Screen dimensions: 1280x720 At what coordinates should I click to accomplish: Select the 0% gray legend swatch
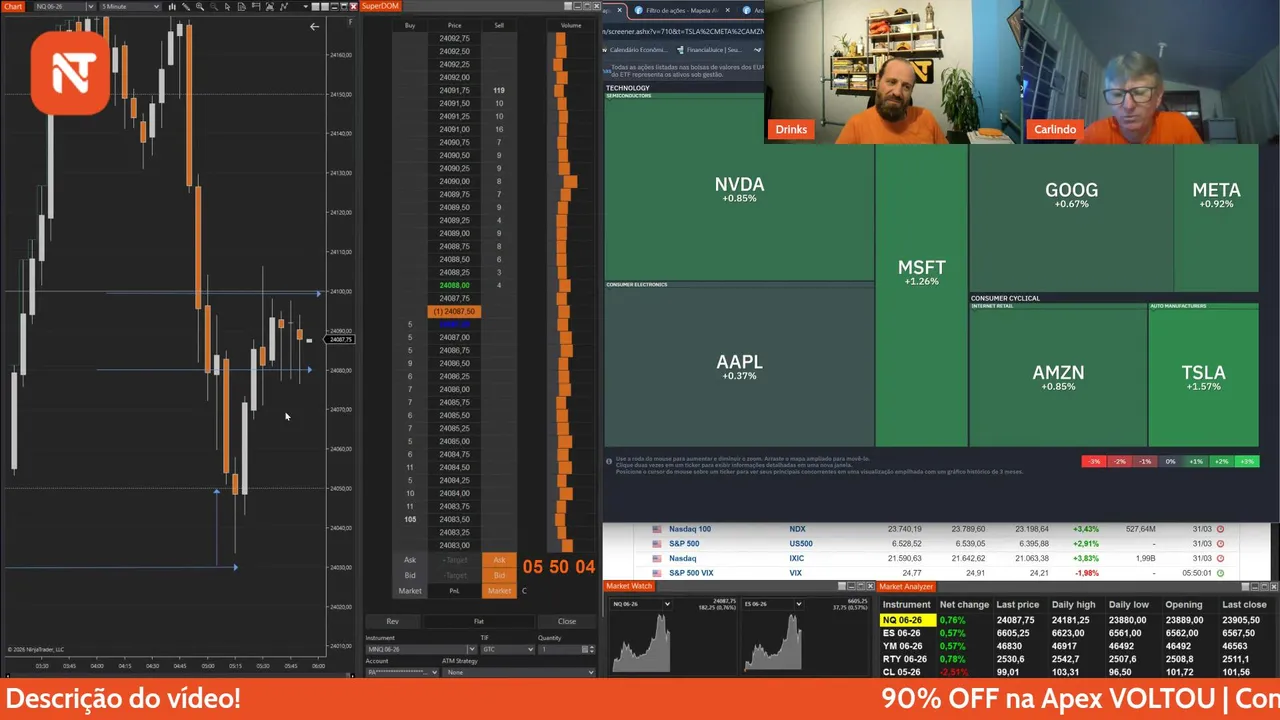point(1171,461)
